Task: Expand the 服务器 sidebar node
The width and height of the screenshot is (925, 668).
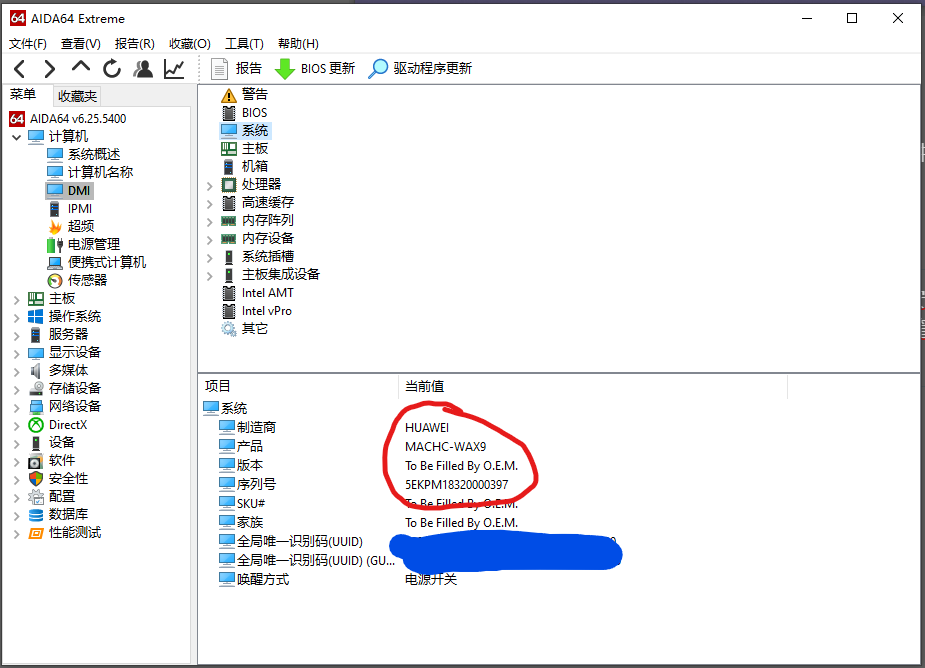Action: click(x=17, y=336)
